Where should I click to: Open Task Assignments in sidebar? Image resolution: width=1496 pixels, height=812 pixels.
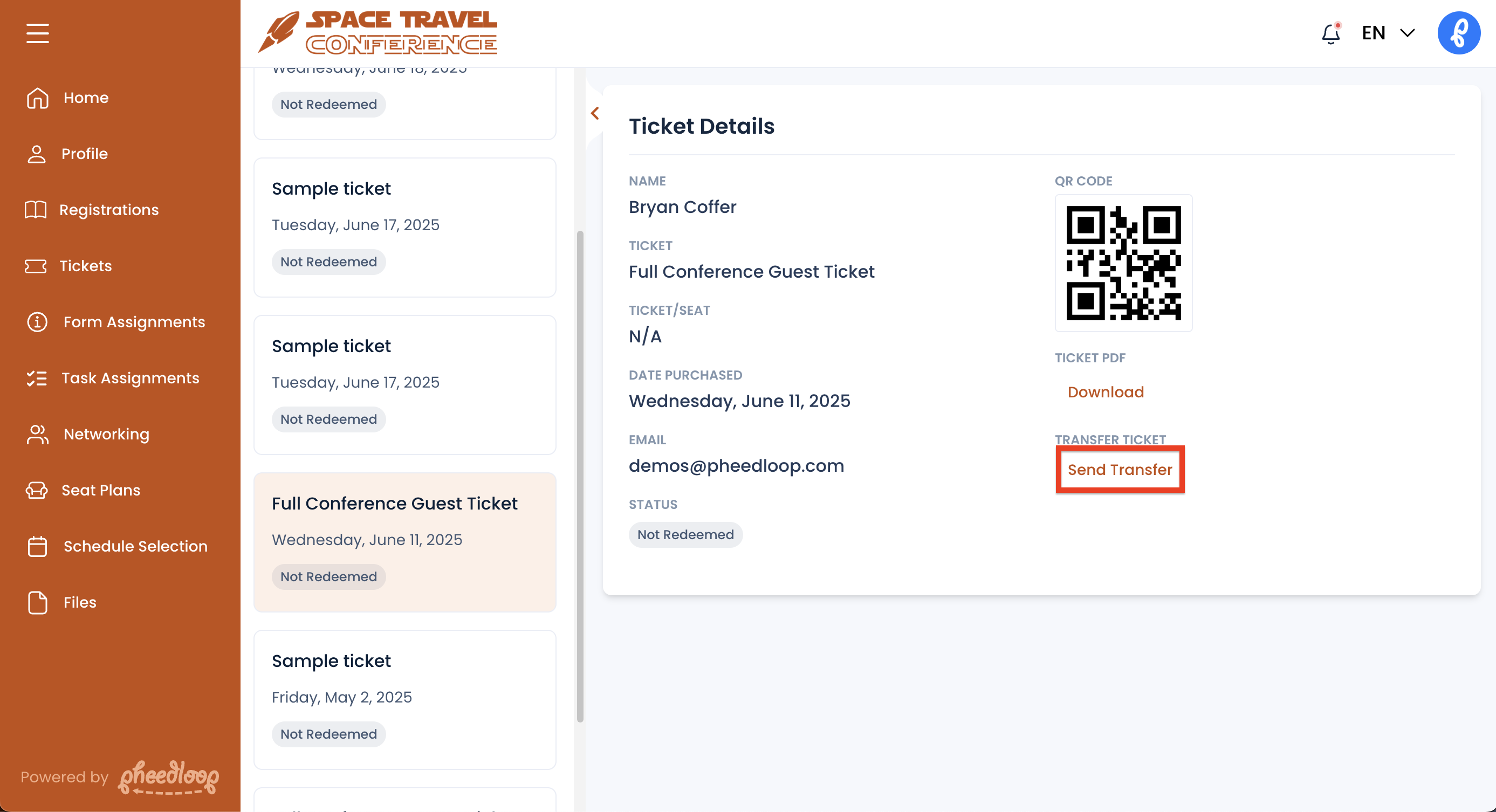coord(130,378)
